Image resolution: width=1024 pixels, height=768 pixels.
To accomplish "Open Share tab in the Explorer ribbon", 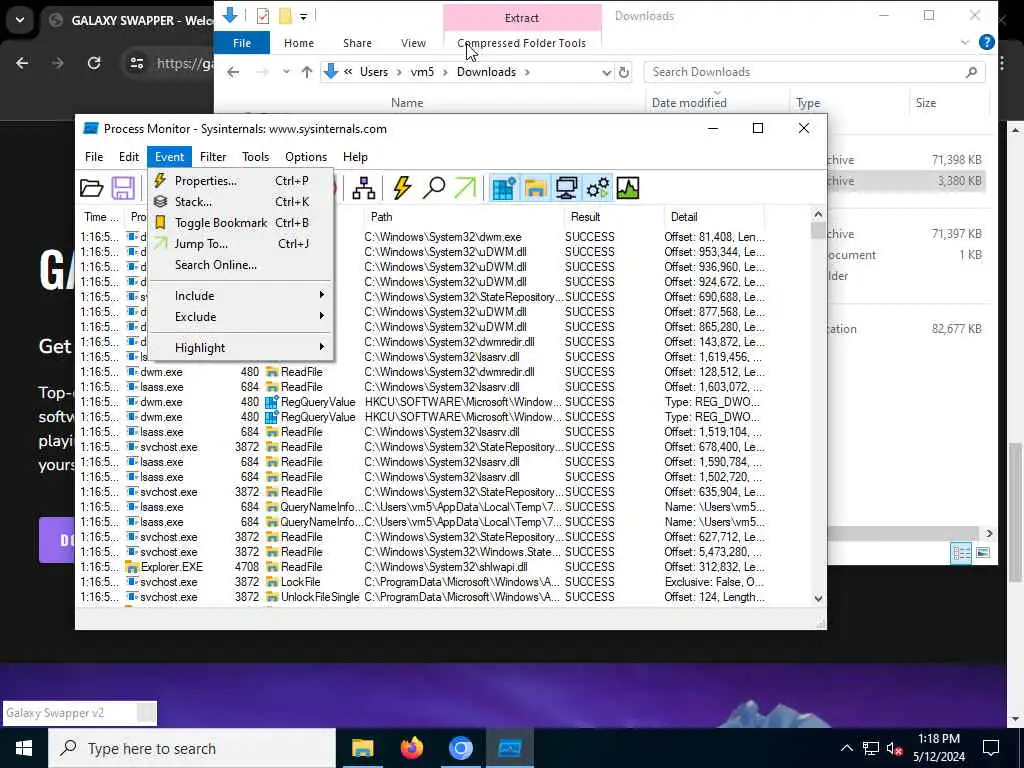I will coord(357,43).
